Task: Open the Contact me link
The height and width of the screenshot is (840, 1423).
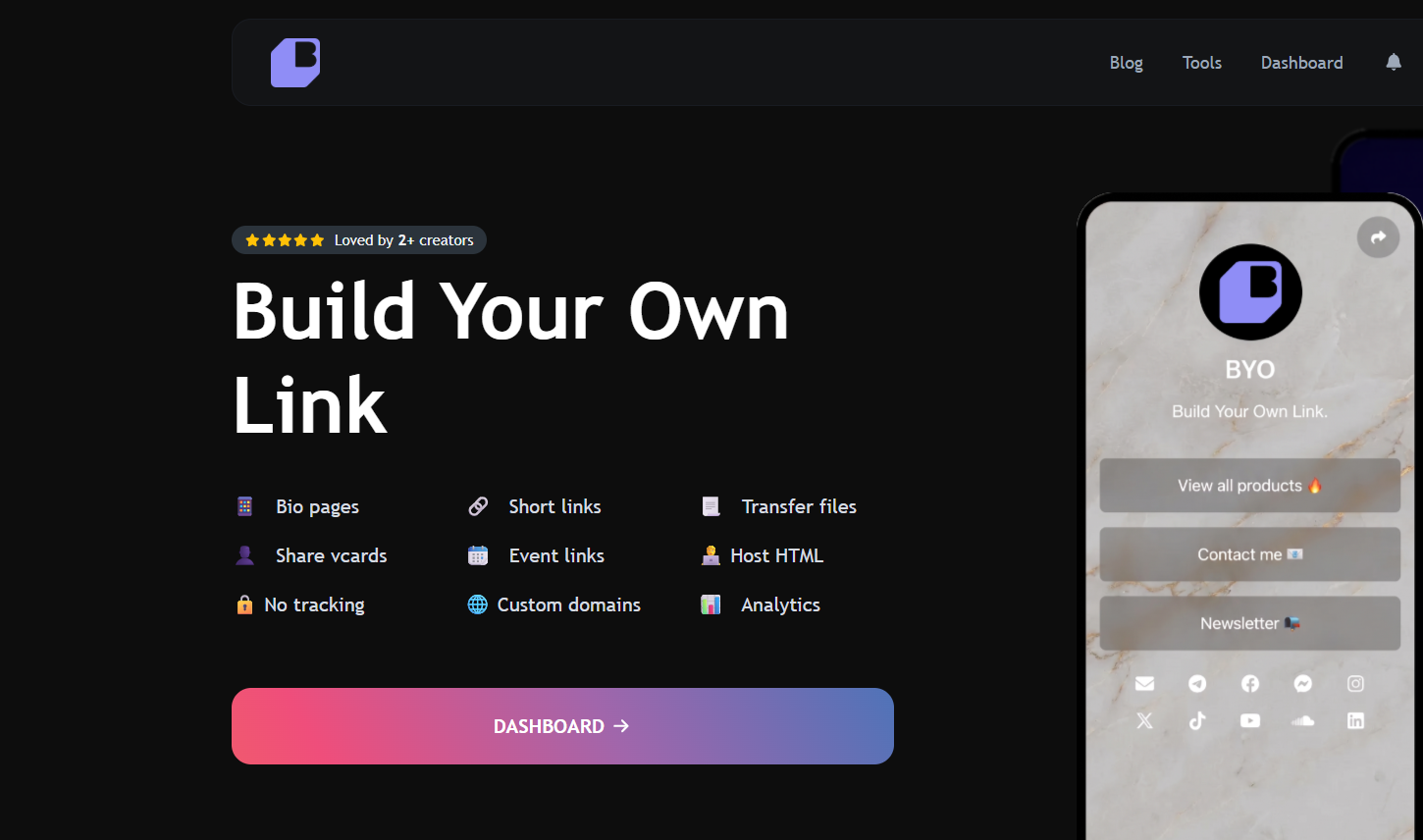Action: pyautogui.click(x=1249, y=554)
